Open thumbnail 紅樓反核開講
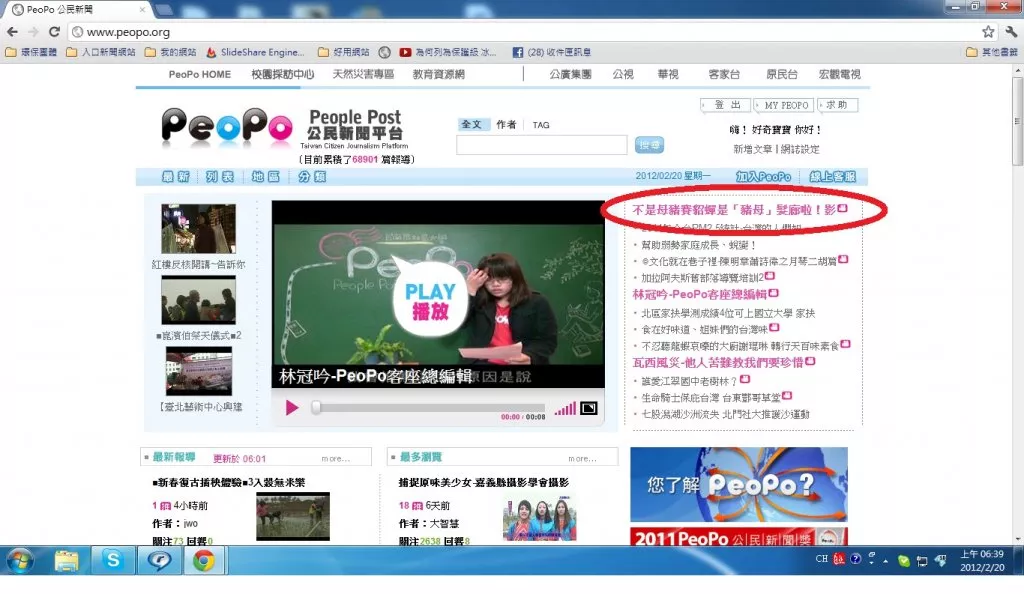 (x=199, y=228)
